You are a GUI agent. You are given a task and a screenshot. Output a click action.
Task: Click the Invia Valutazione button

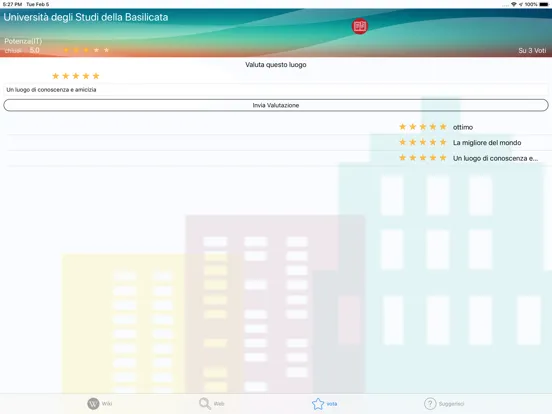pos(276,105)
